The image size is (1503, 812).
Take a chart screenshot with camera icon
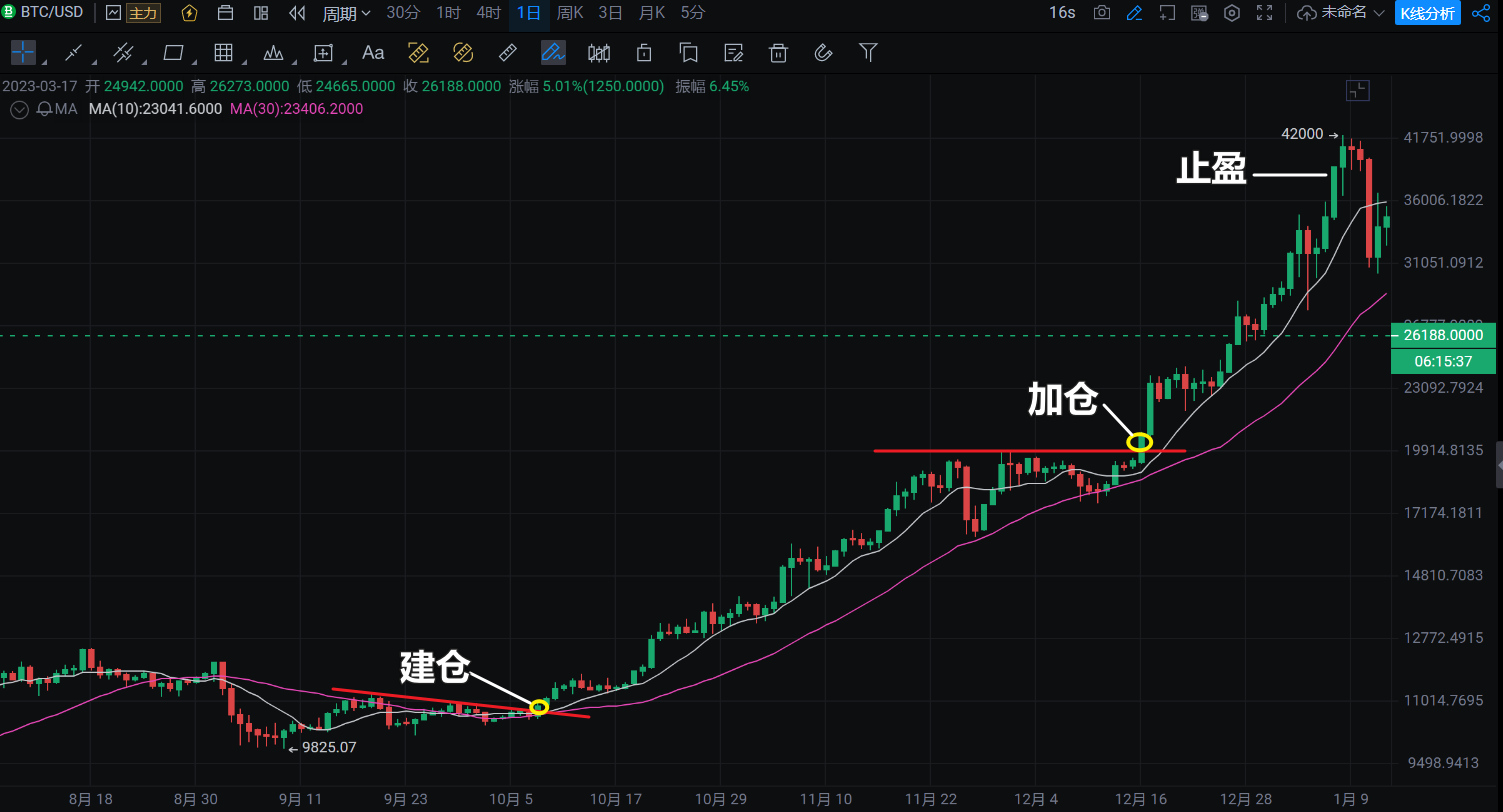pyautogui.click(x=1101, y=13)
